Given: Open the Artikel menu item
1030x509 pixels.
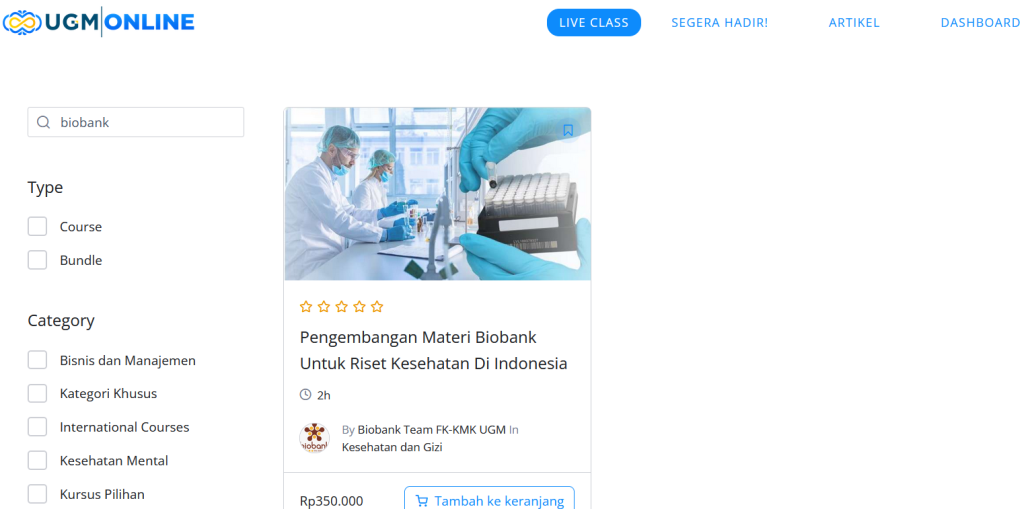Looking at the screenshot, I should (x=854, y=23).
